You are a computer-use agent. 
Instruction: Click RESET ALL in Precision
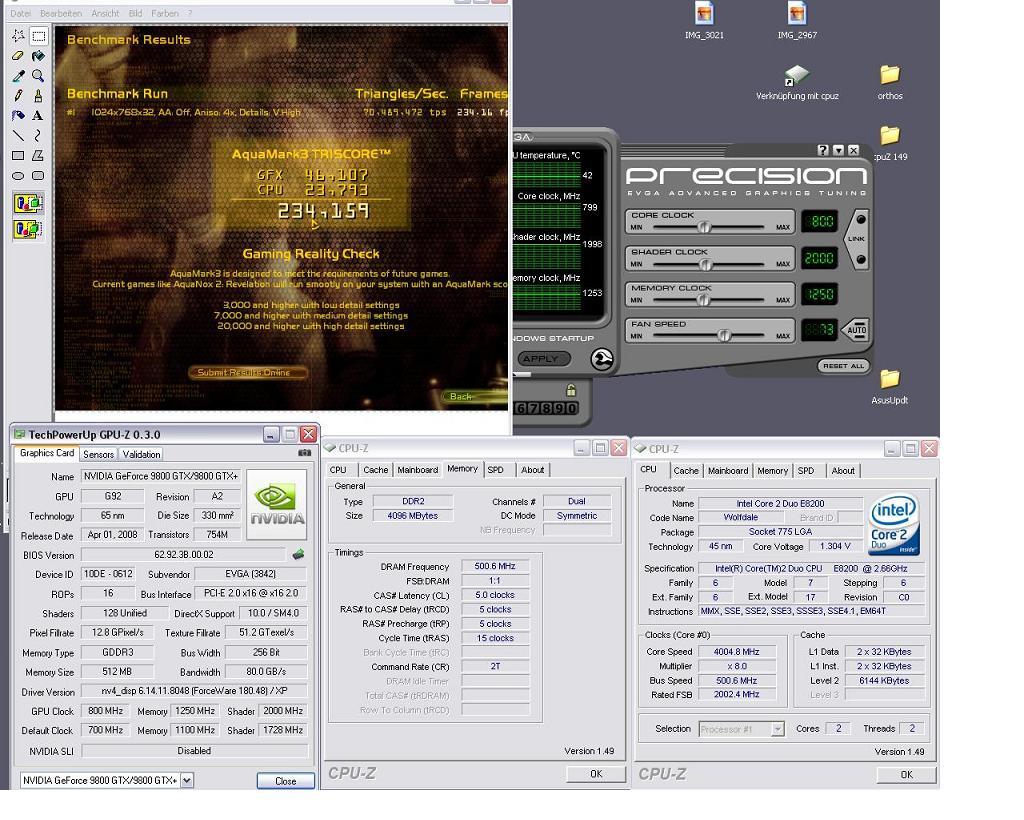[x=843, y=366]
